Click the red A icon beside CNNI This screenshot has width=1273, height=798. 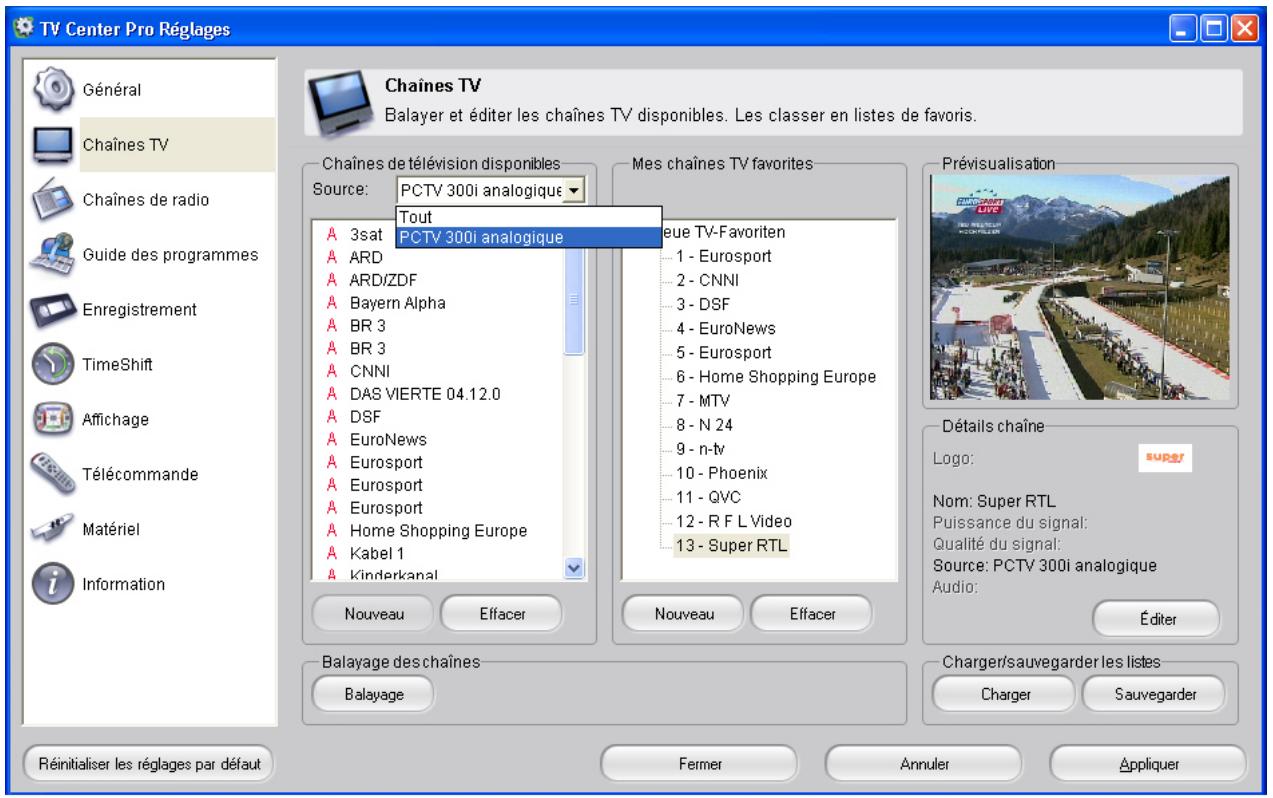click(332, 372)
